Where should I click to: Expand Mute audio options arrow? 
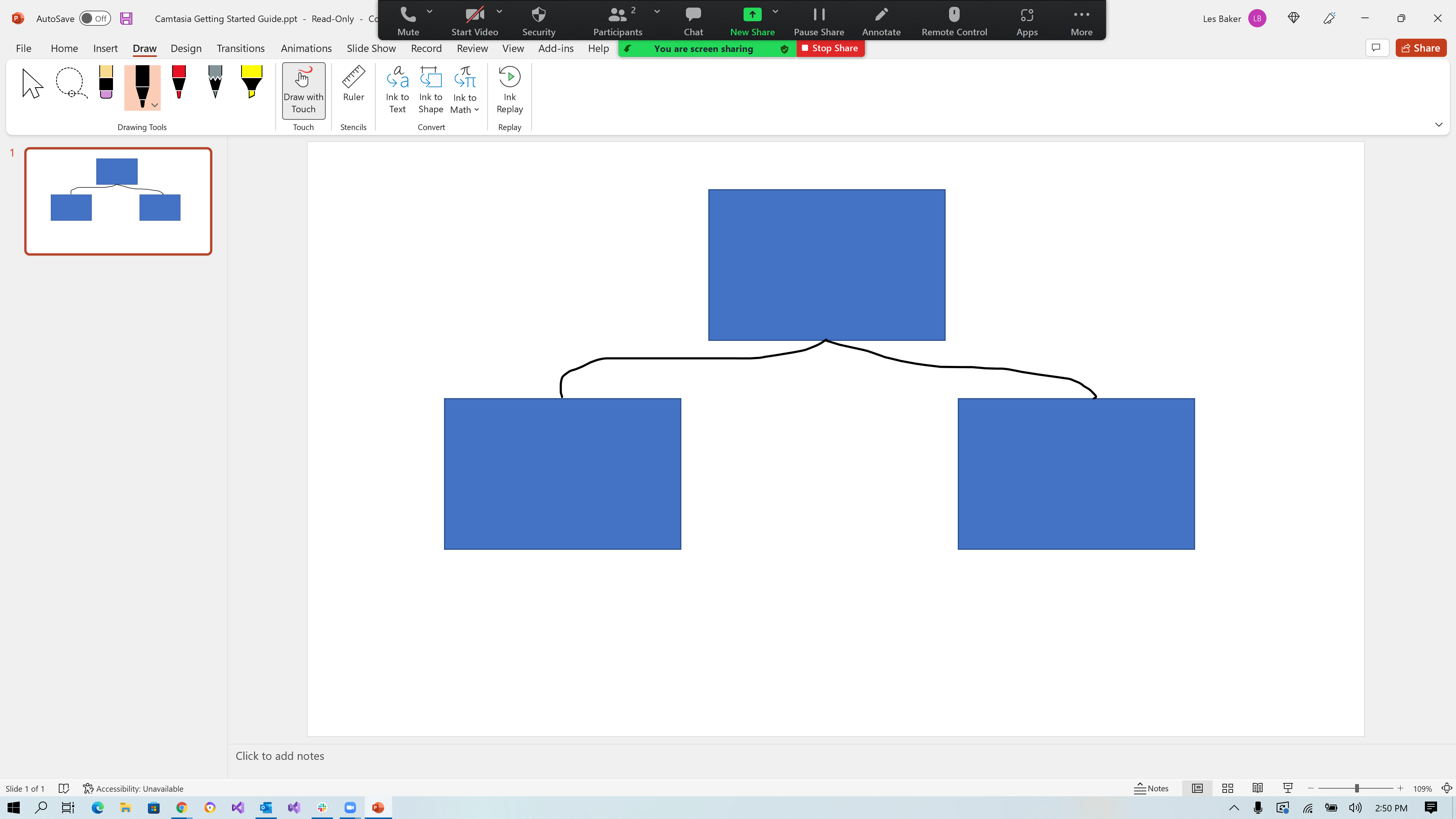pyautogui.click(x=430, y=11)
